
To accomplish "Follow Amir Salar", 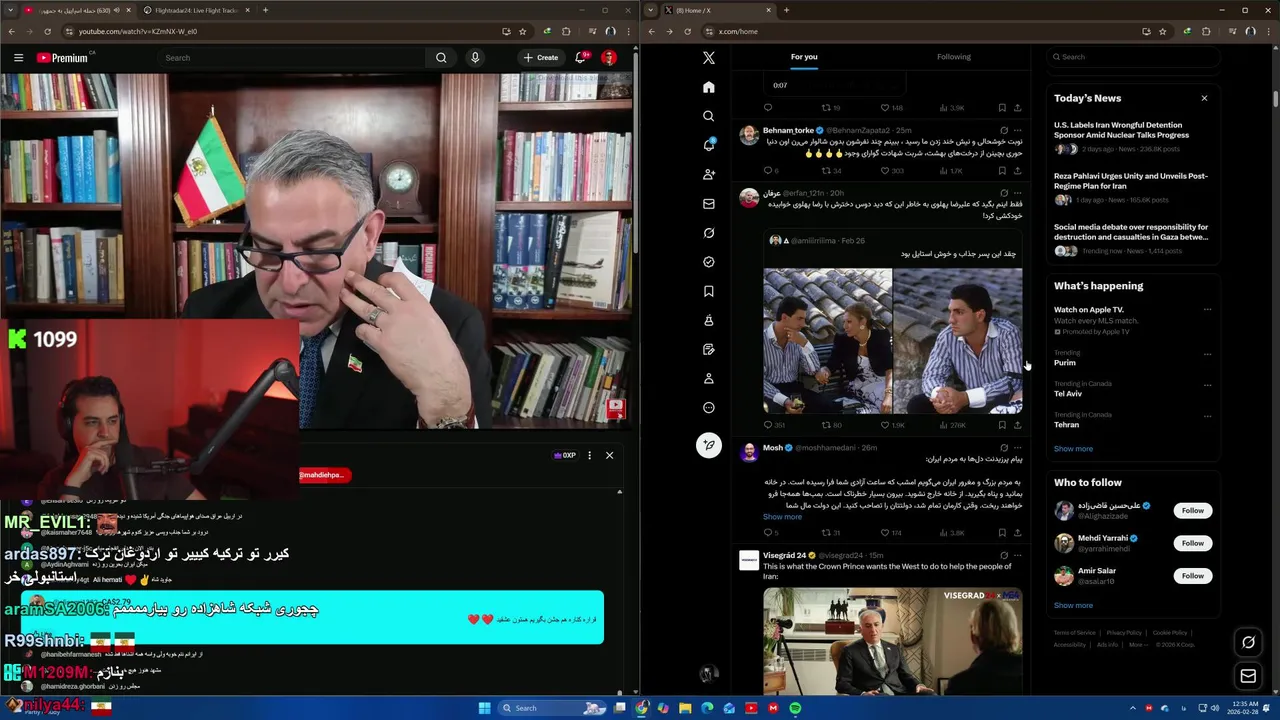I will (x=1192, y=576).
